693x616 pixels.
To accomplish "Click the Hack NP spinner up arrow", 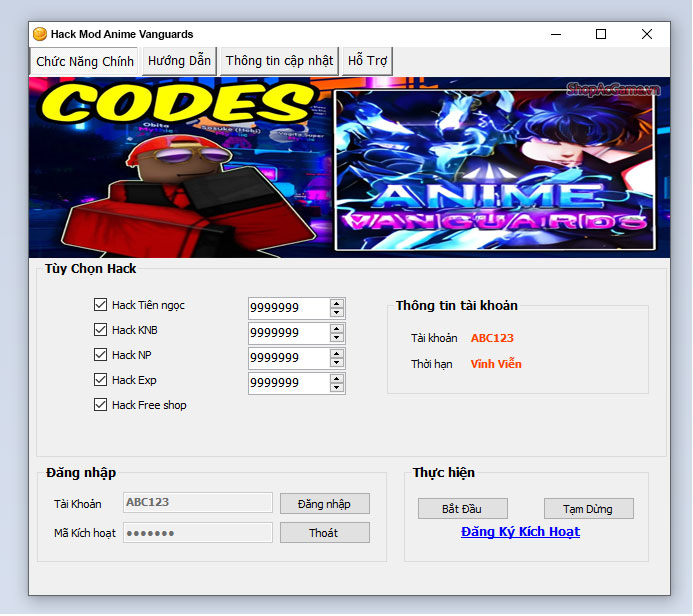I will click(337, 354).
